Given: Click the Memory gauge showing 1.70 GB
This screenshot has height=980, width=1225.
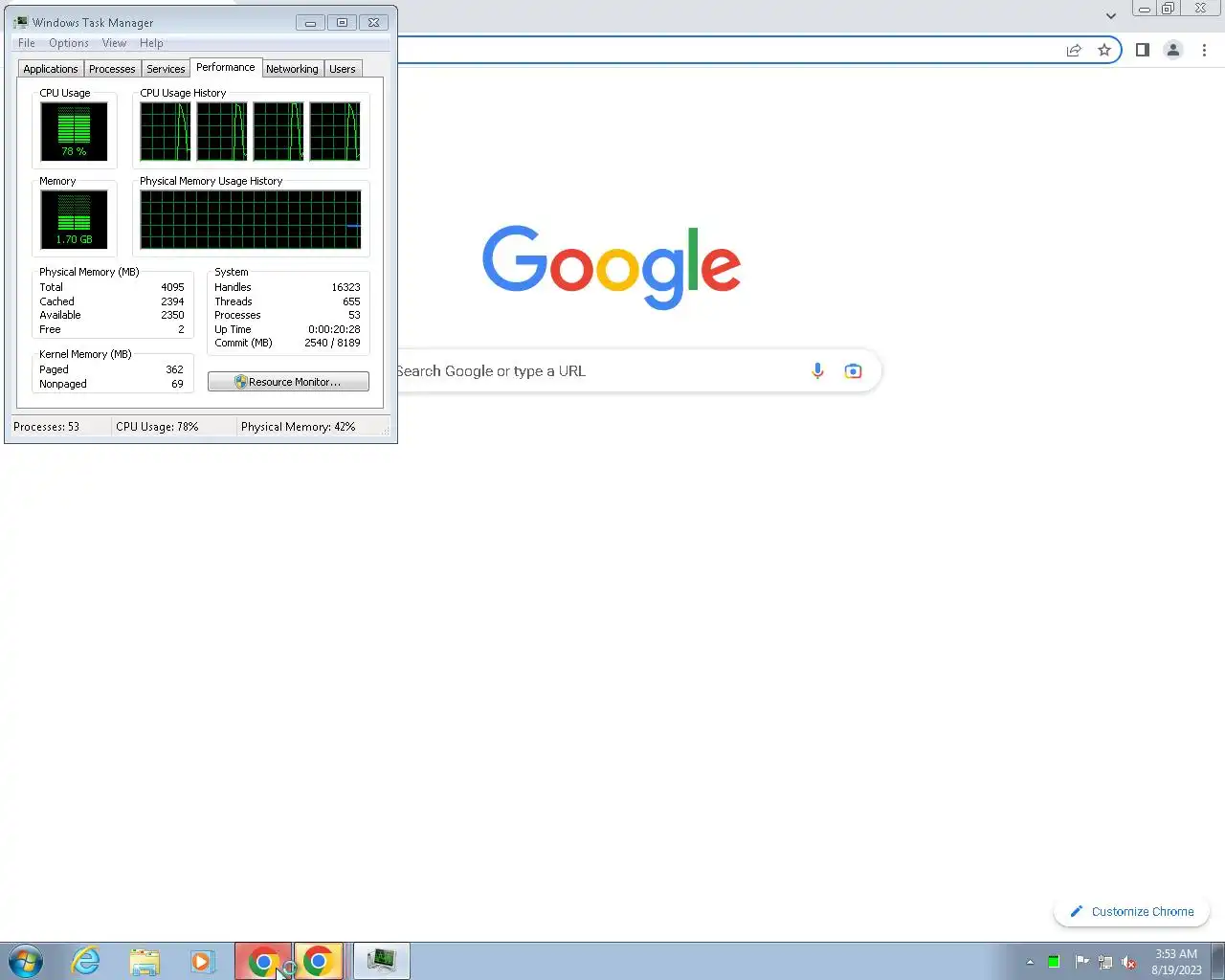Looking at the screenshot, I should (x=74, y=219).
